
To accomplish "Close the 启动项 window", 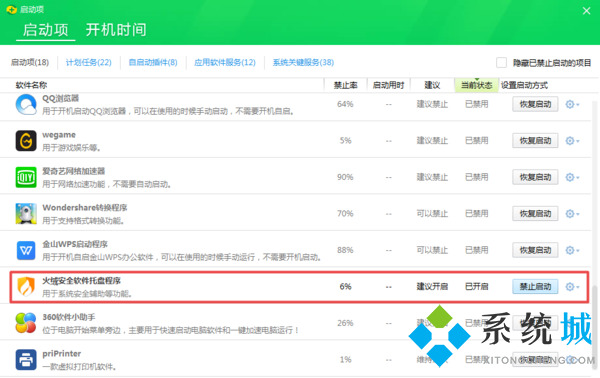I will 586,11.
